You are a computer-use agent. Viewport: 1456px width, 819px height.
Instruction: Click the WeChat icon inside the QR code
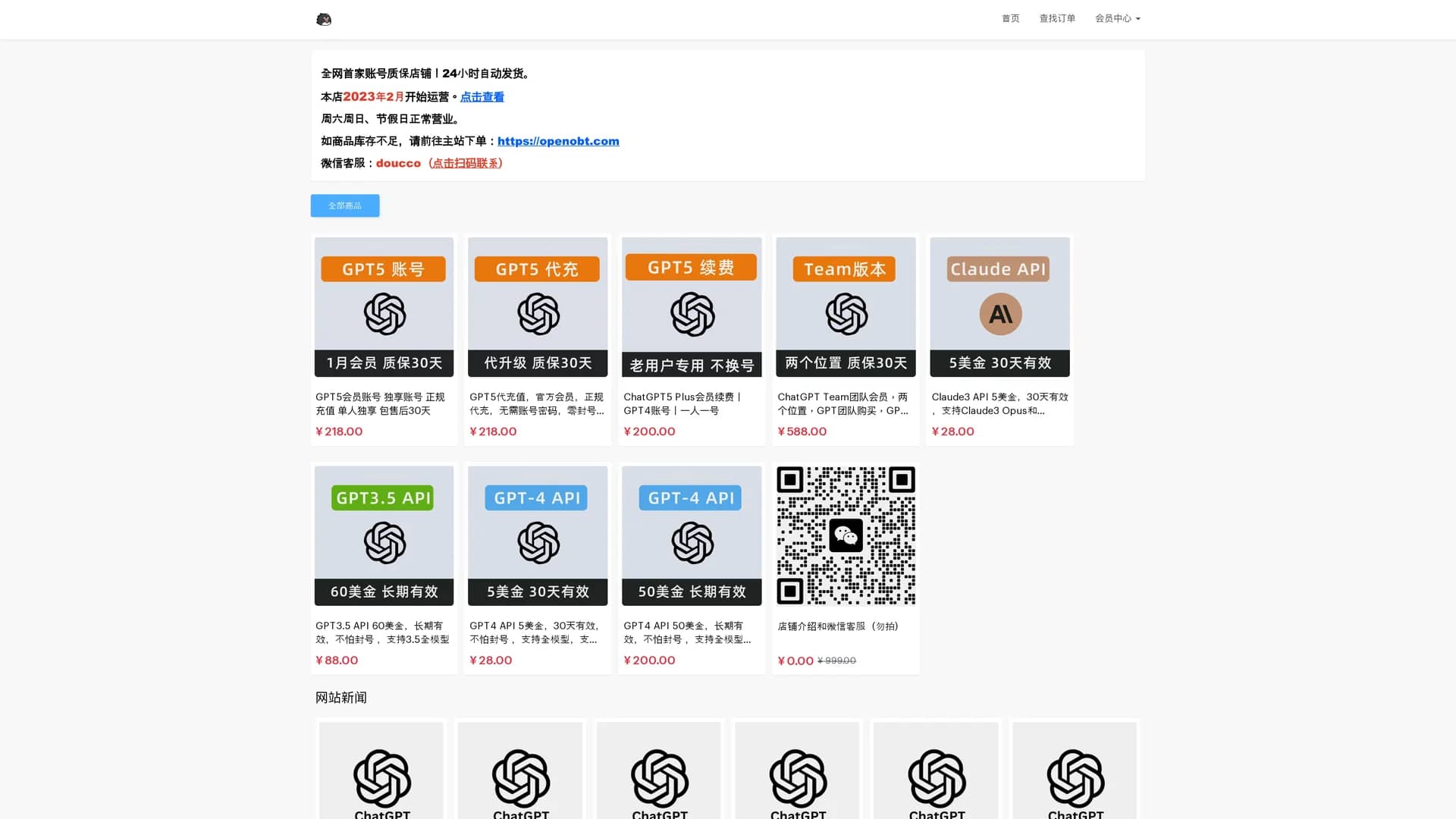(x=846, y=535)
